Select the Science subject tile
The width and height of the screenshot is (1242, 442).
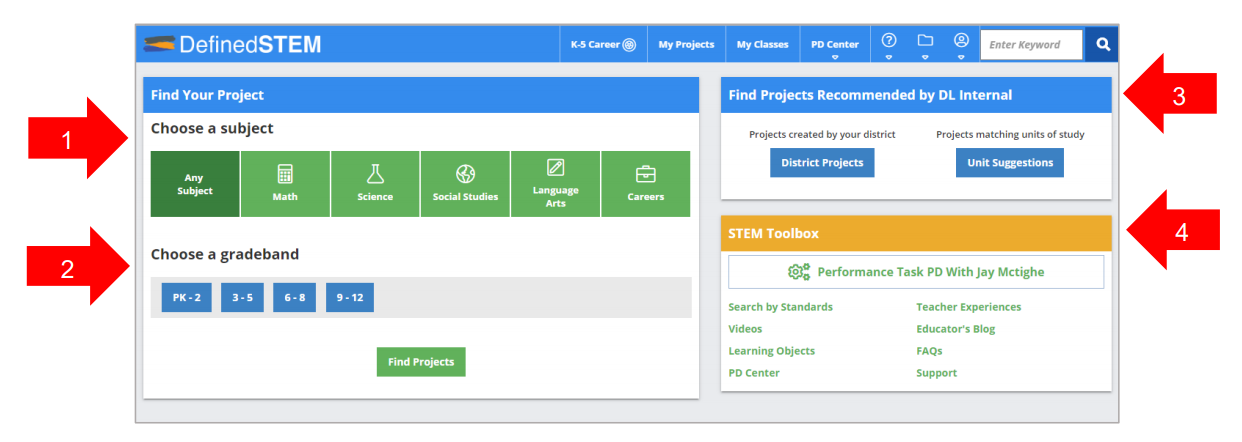point(375,184)
